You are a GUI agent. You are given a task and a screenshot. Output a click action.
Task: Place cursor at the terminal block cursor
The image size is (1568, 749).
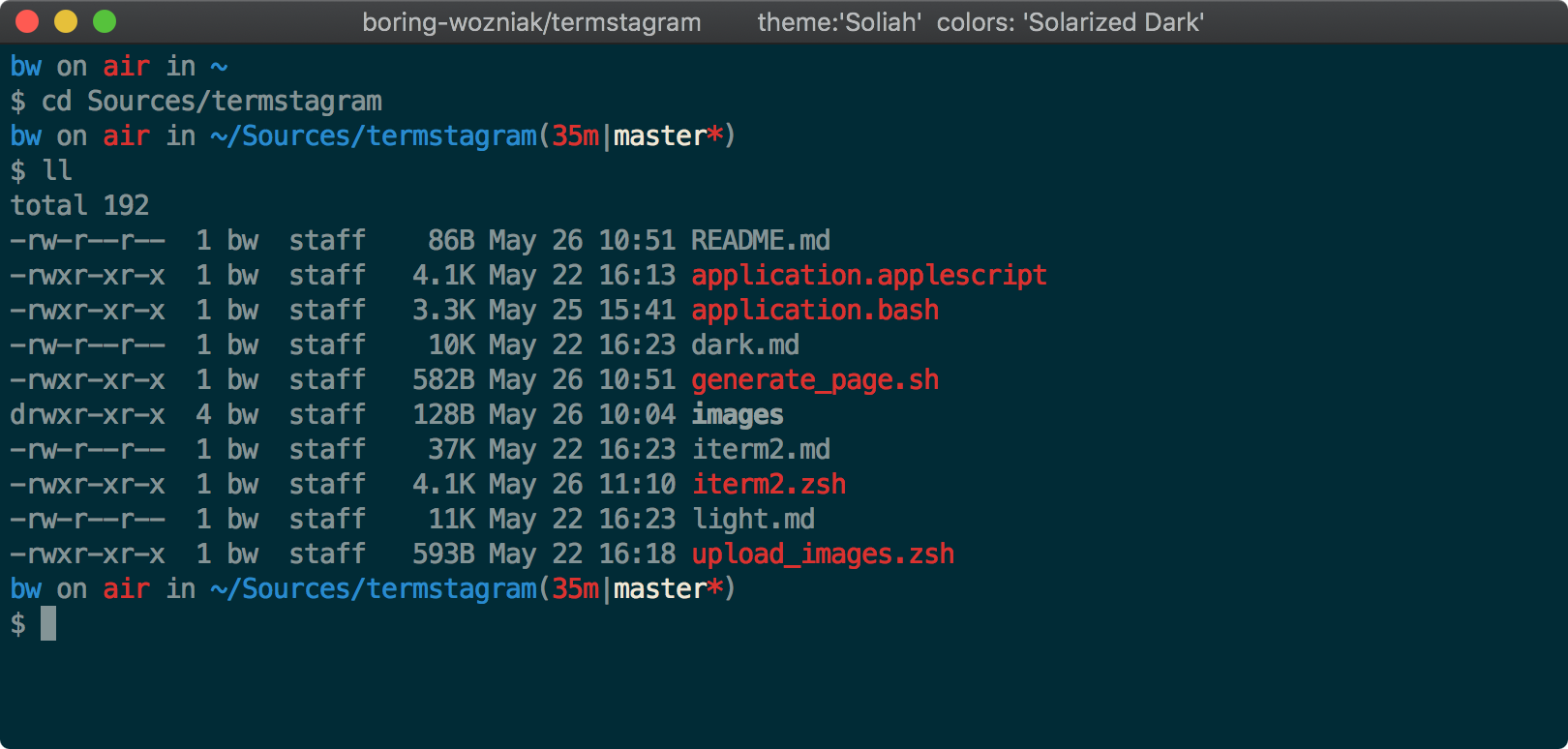click(x=48, y=624)
